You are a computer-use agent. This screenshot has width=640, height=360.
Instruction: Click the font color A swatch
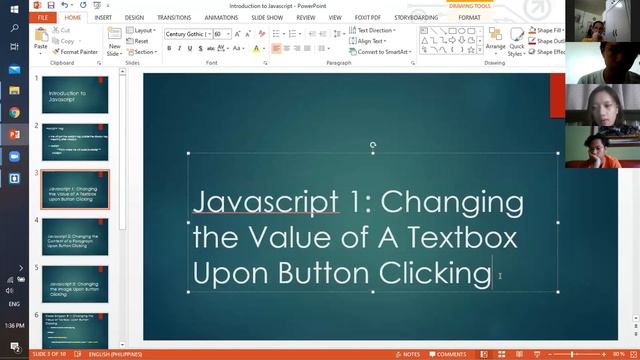(256, 49)
